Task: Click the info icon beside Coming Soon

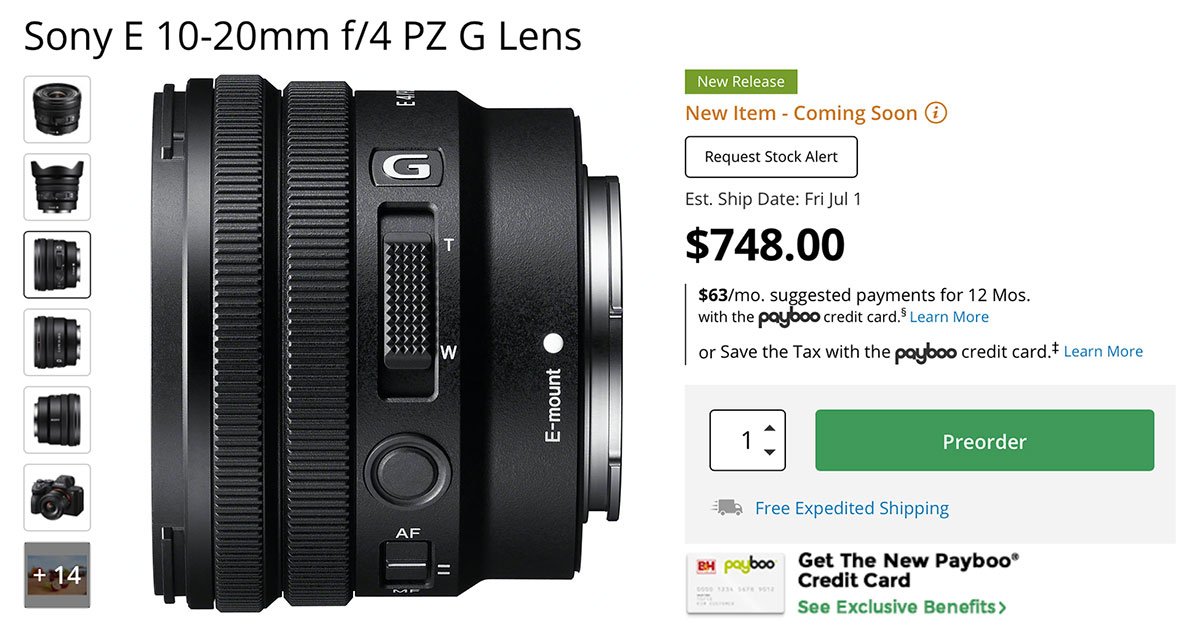Action: click(x=935, y=113)
